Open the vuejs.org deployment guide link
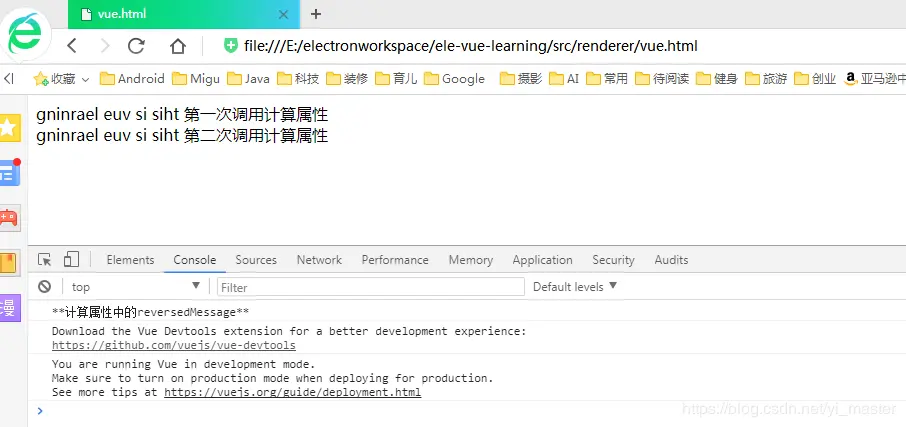This screenshot has width=906, height=427. pyautogui.click(x=292, y=392)
